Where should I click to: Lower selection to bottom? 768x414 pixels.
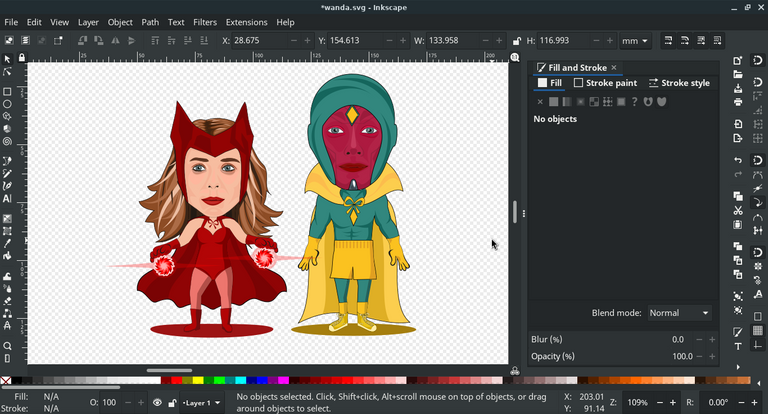[204, 41]
